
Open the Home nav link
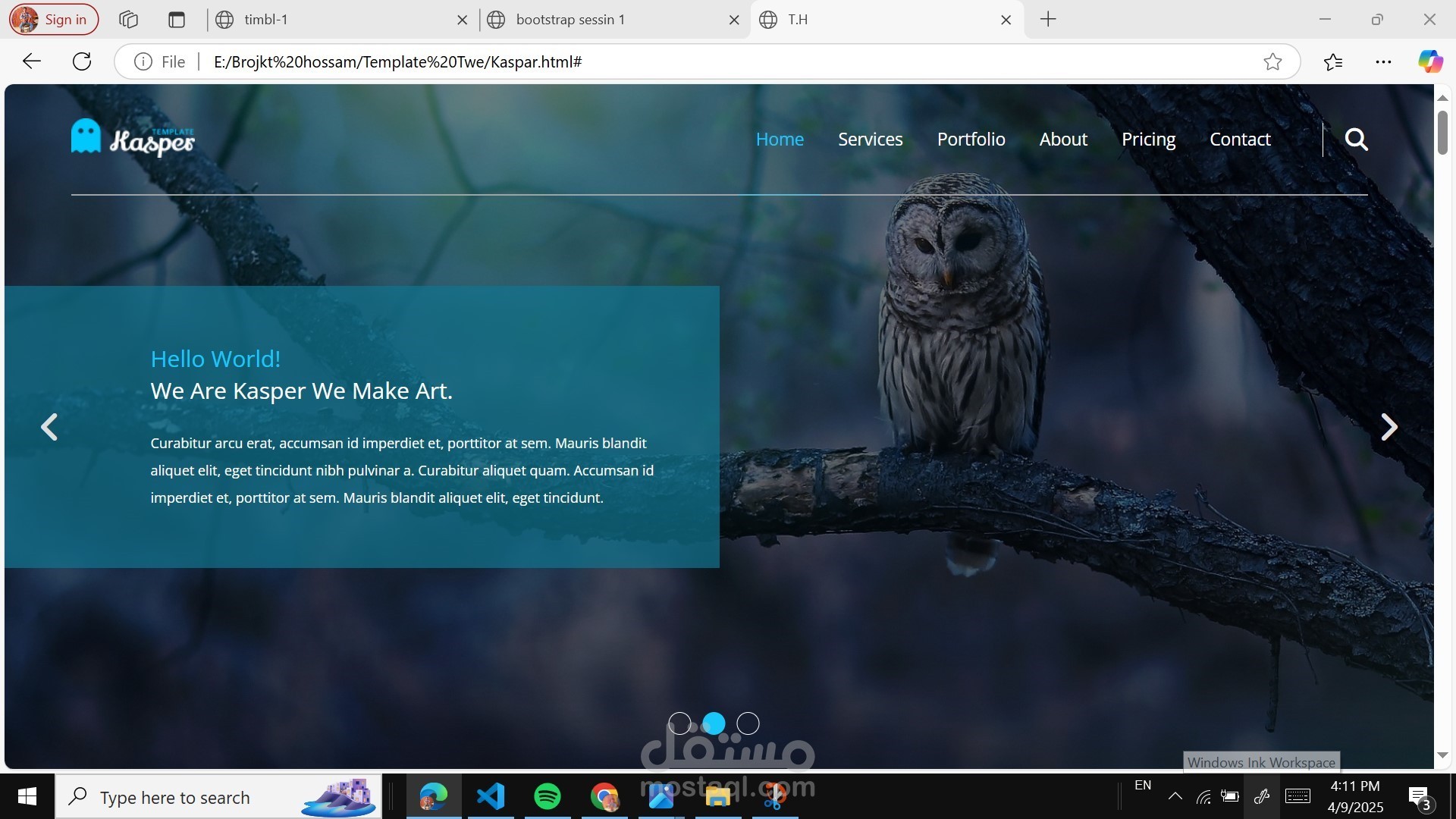pyautogui.click(x=780, y=140)
